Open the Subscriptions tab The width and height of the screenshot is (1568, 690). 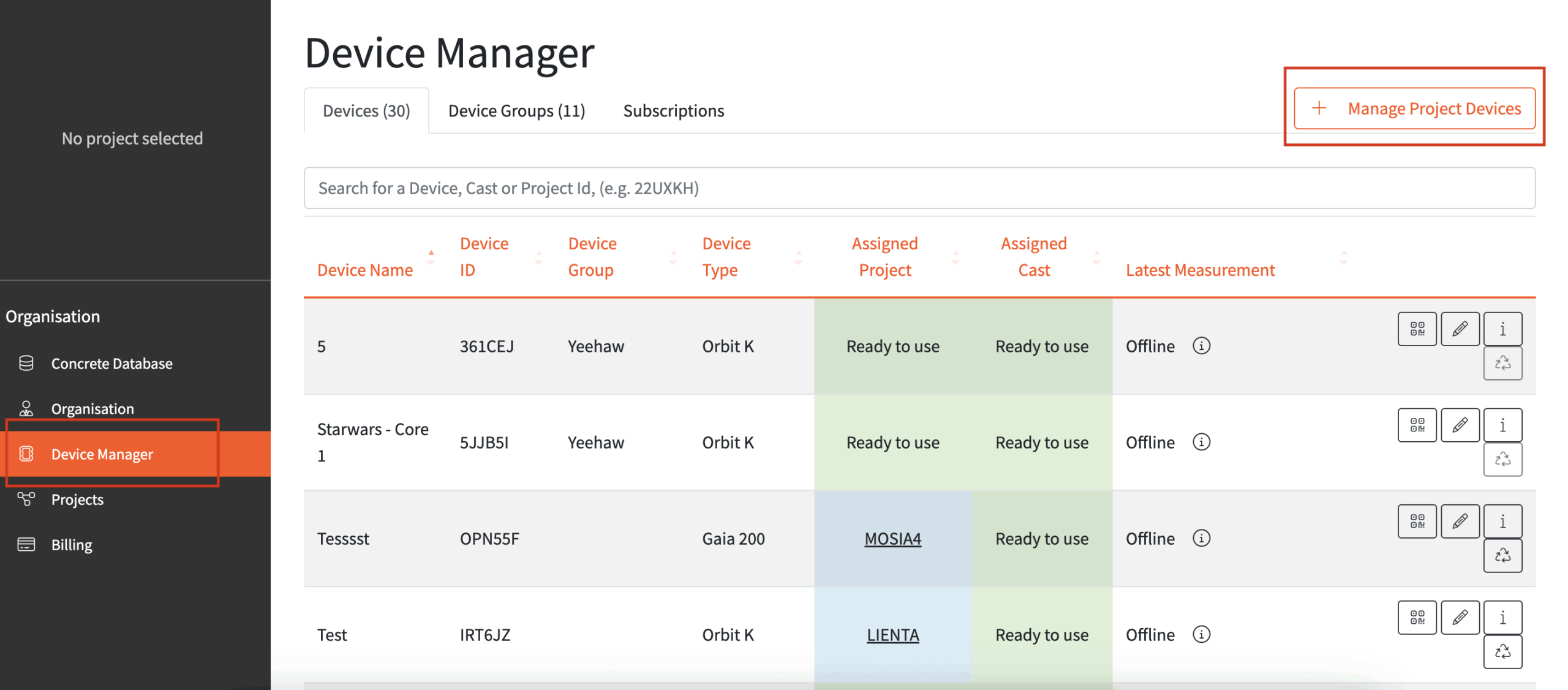click(673, 110)
